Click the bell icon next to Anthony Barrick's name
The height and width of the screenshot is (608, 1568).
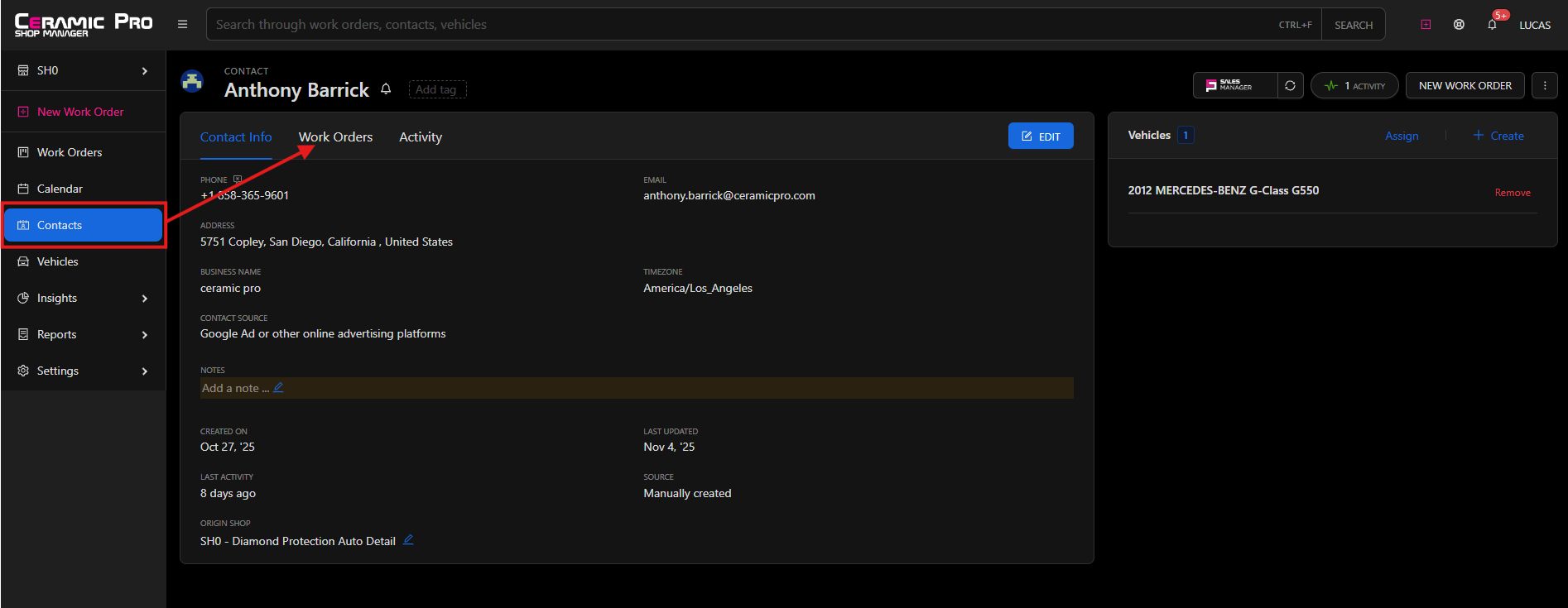[x=386, y=89]
